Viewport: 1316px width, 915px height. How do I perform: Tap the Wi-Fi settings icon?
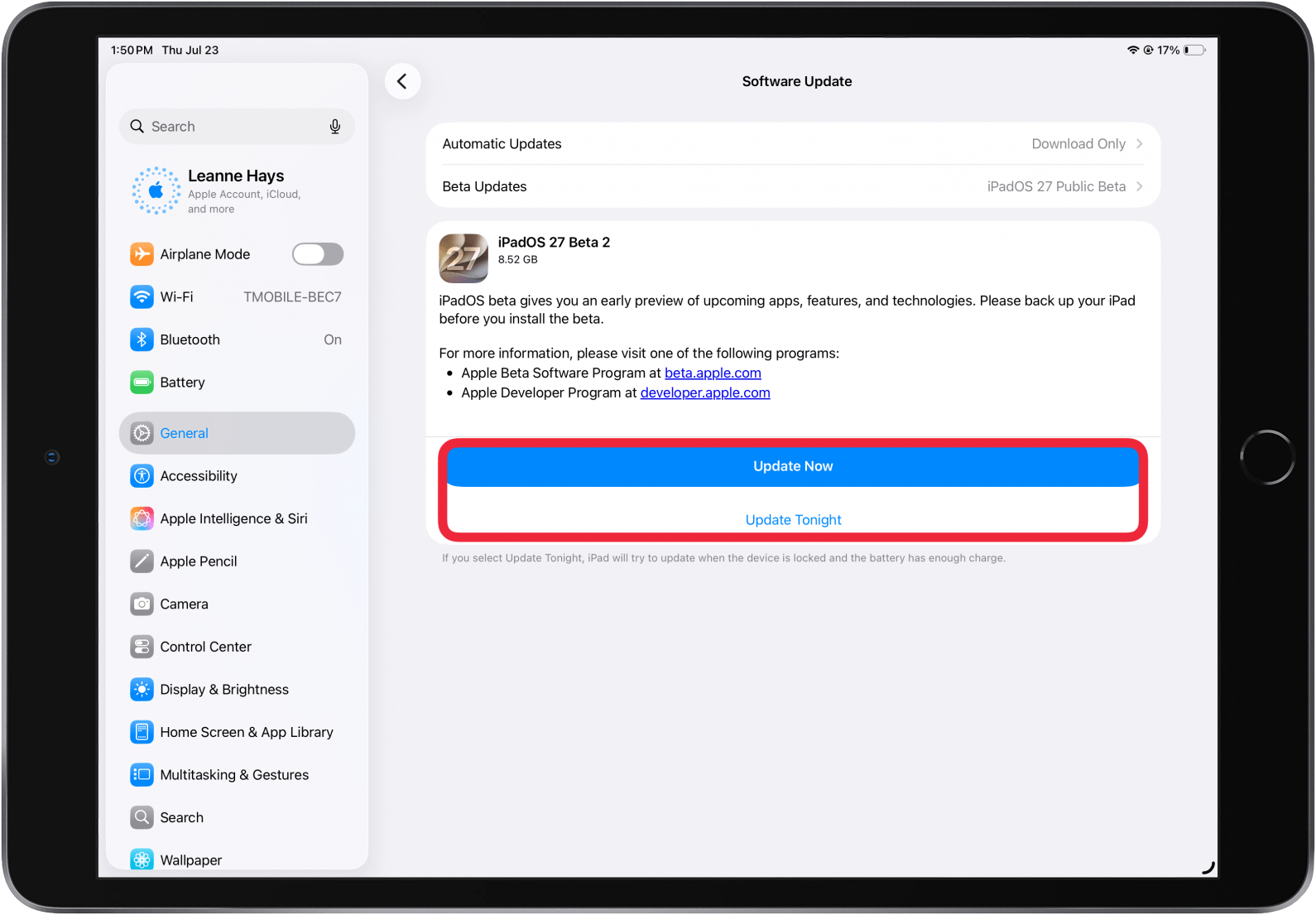pyautogui.click(x=142, y=296)
